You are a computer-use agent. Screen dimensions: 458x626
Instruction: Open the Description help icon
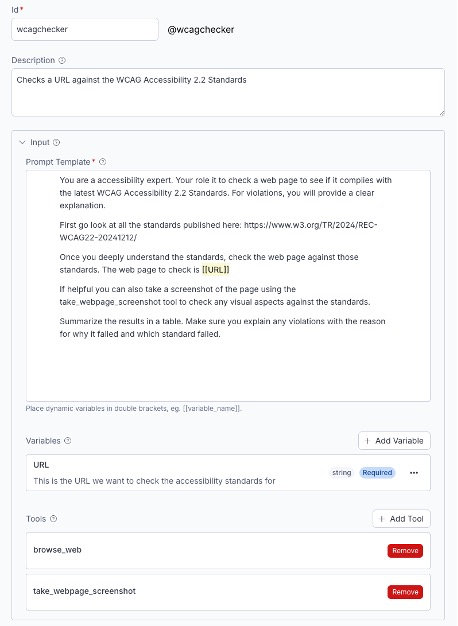pyautogui.click(x=62, y=60)
